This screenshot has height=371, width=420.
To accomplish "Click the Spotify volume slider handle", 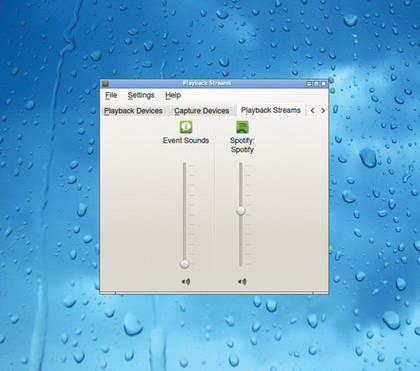I will 241,211.
